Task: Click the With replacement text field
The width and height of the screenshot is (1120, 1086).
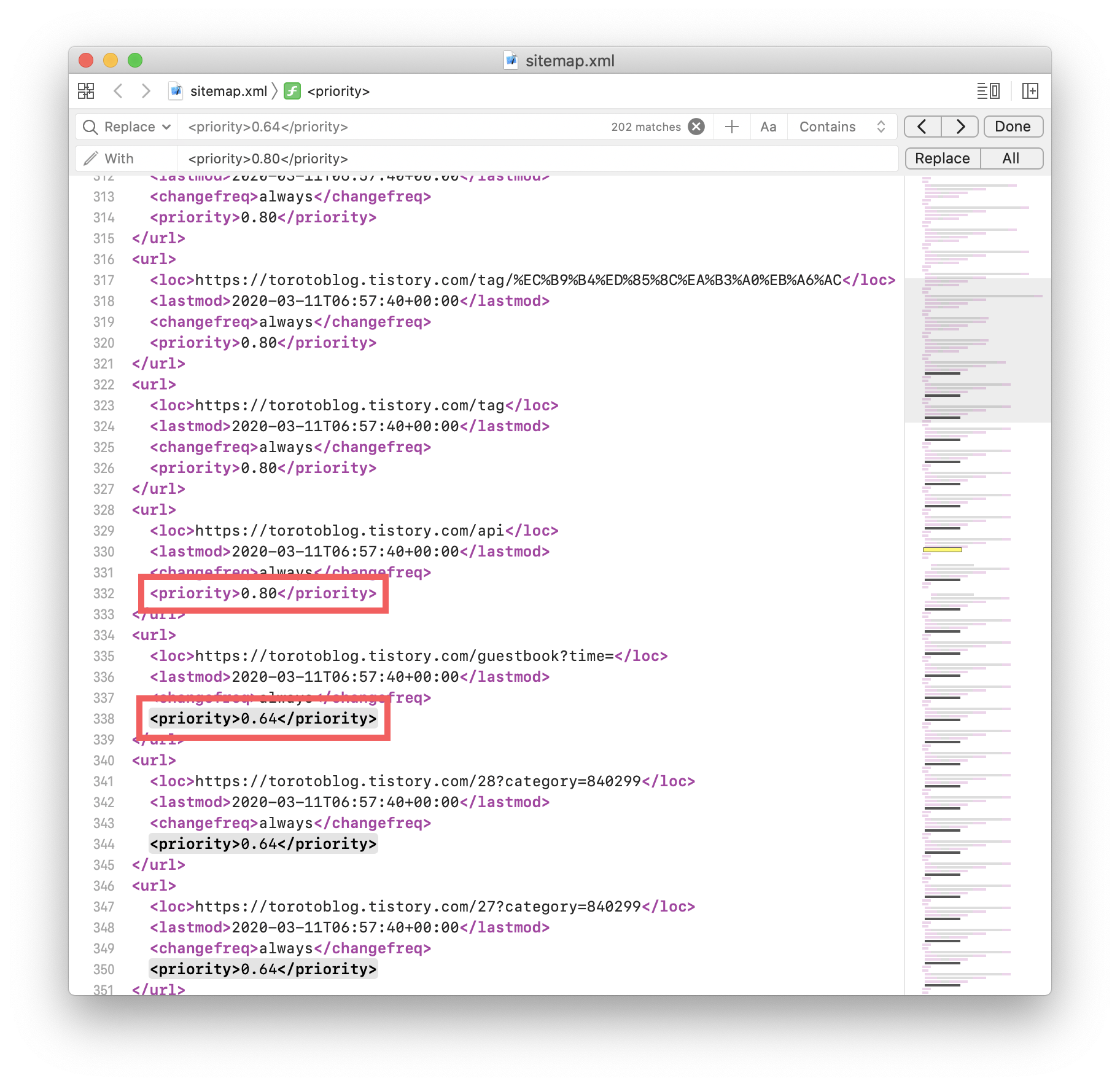Action: [538, 158]
